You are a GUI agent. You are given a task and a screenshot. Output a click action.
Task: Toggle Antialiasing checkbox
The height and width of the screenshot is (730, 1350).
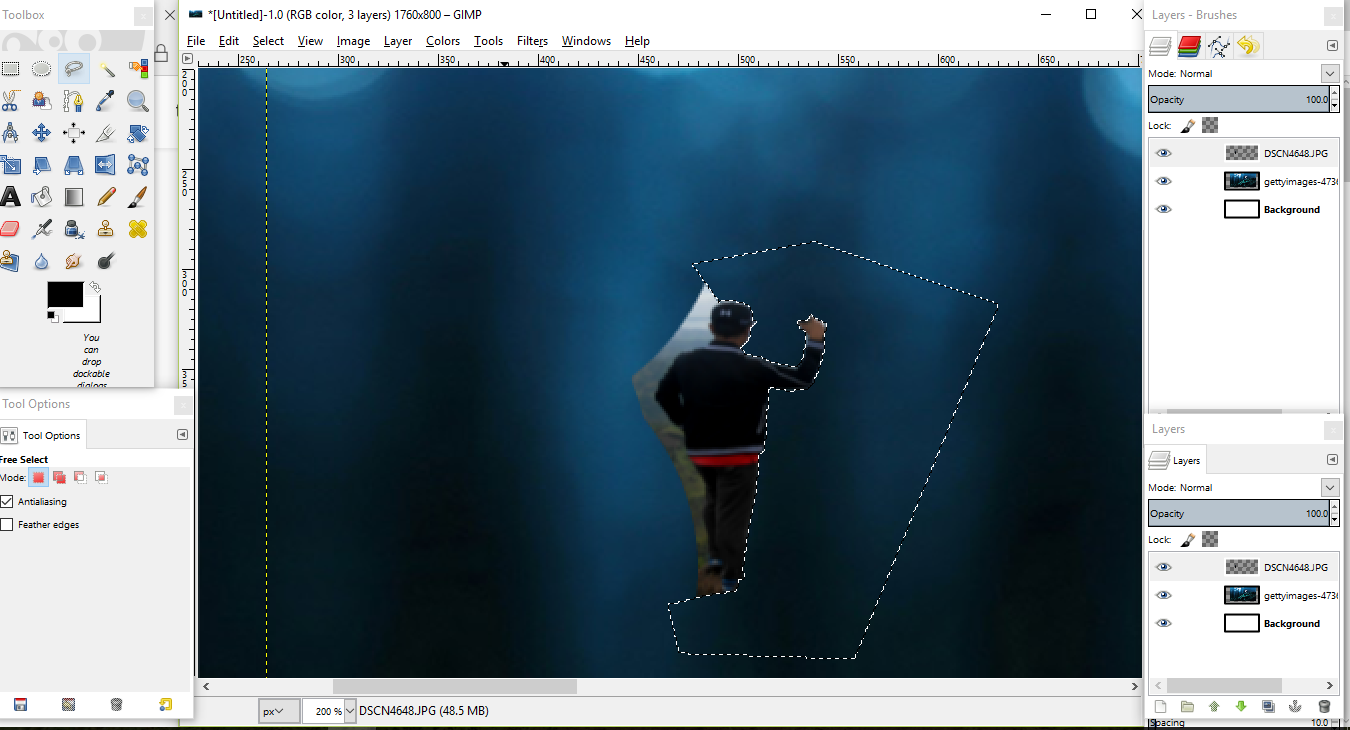(x=7, y=501)
